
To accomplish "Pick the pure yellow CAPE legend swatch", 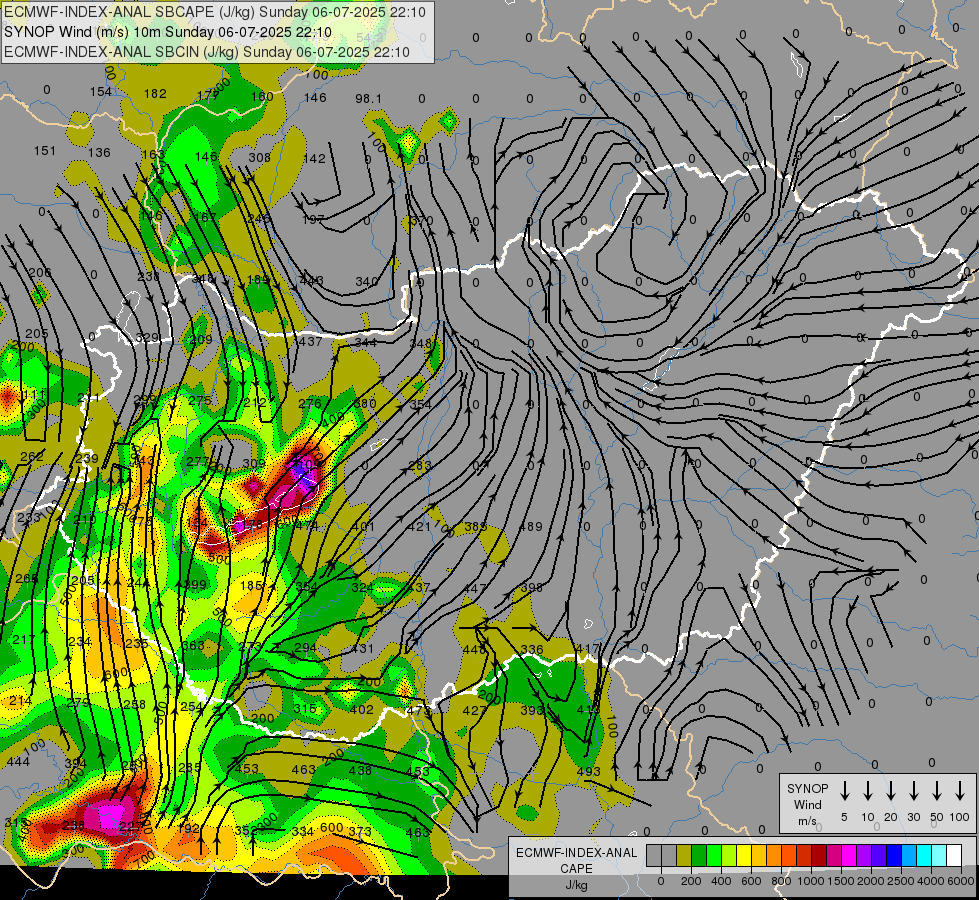I will pos(744,856).
